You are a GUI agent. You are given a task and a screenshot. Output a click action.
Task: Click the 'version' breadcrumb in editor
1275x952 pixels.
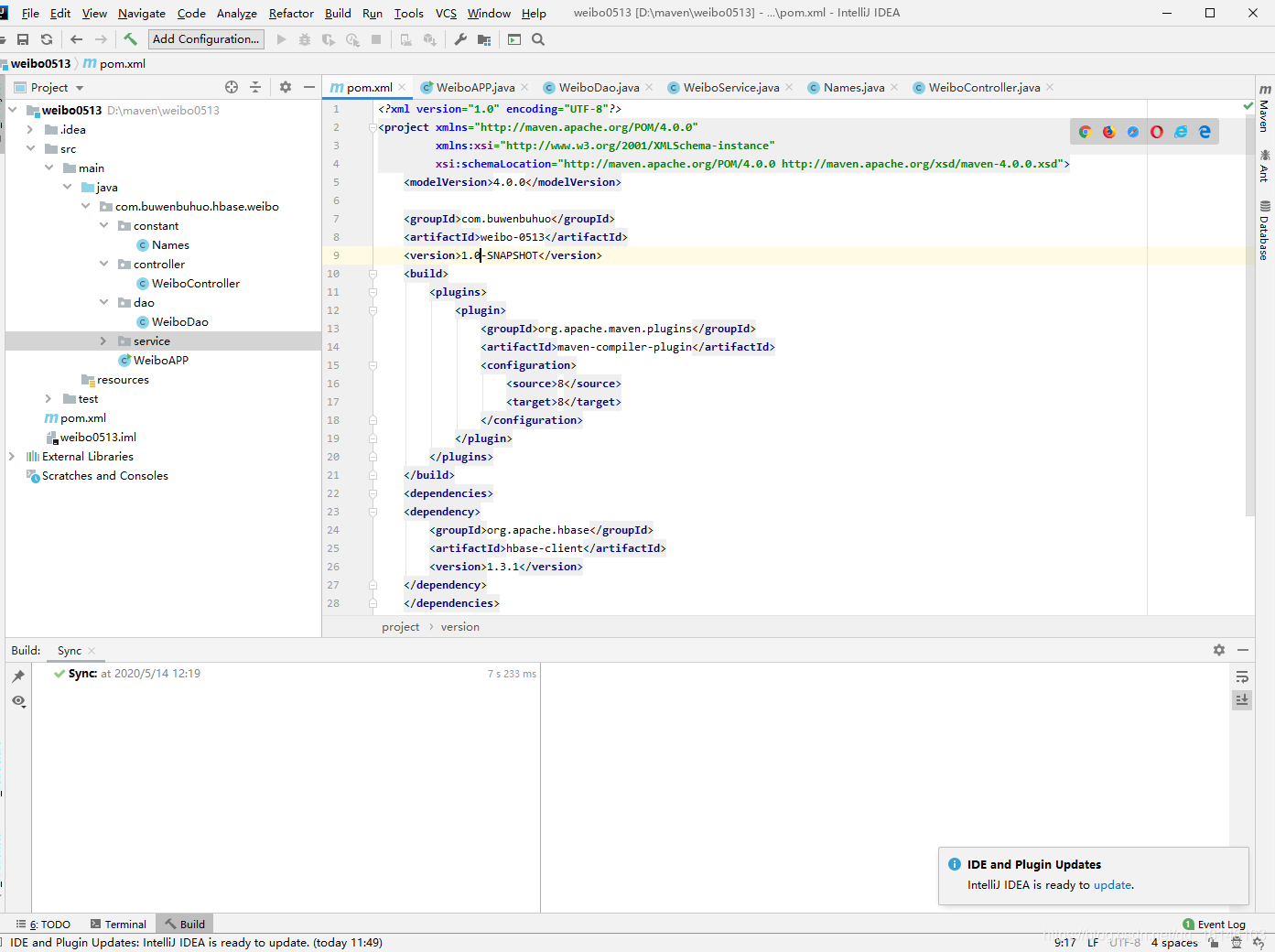pyautogui.click(x=459, y=627)
